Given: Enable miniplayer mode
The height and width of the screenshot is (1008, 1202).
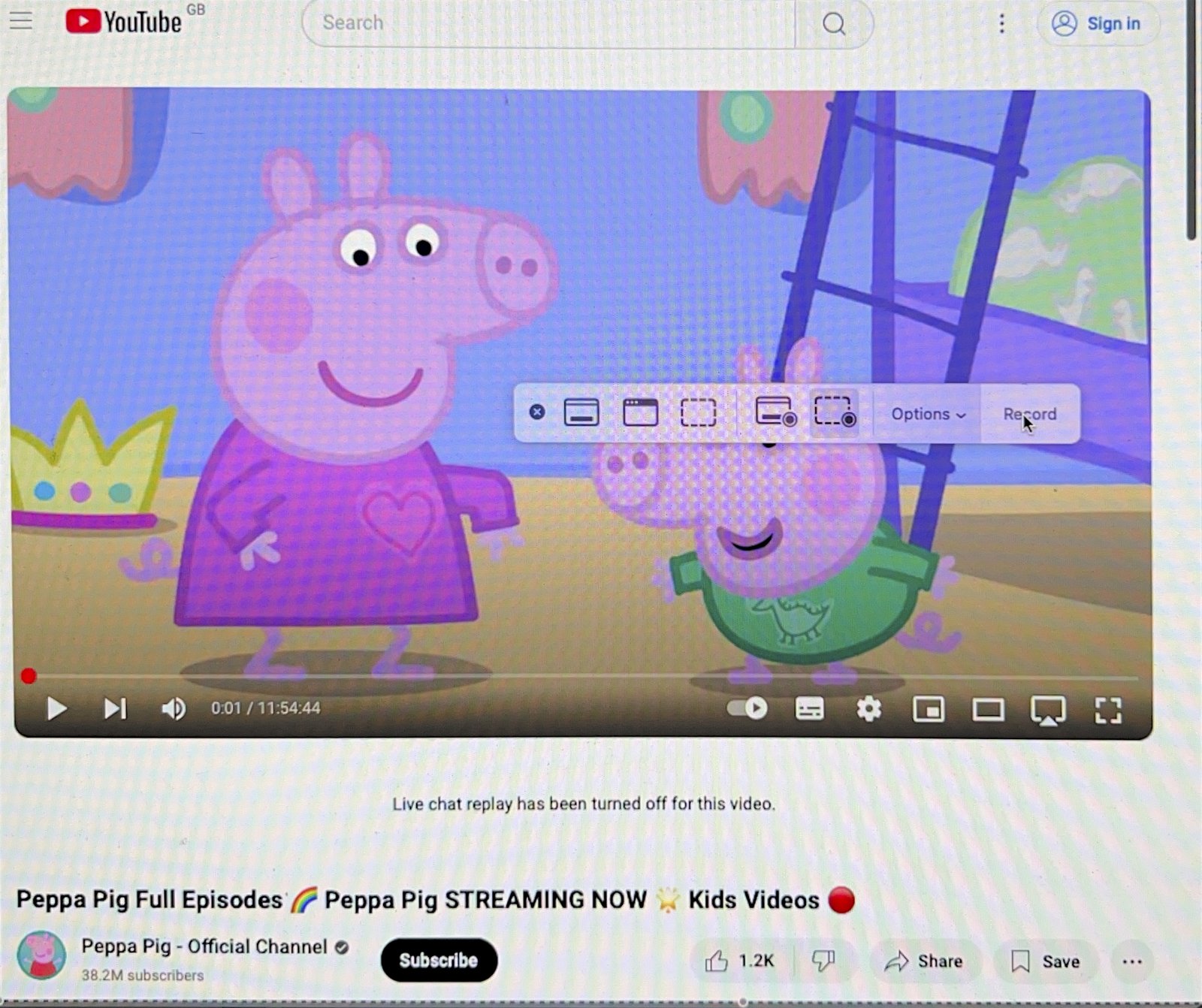Looking at the screenshot, I should [929, 709].
